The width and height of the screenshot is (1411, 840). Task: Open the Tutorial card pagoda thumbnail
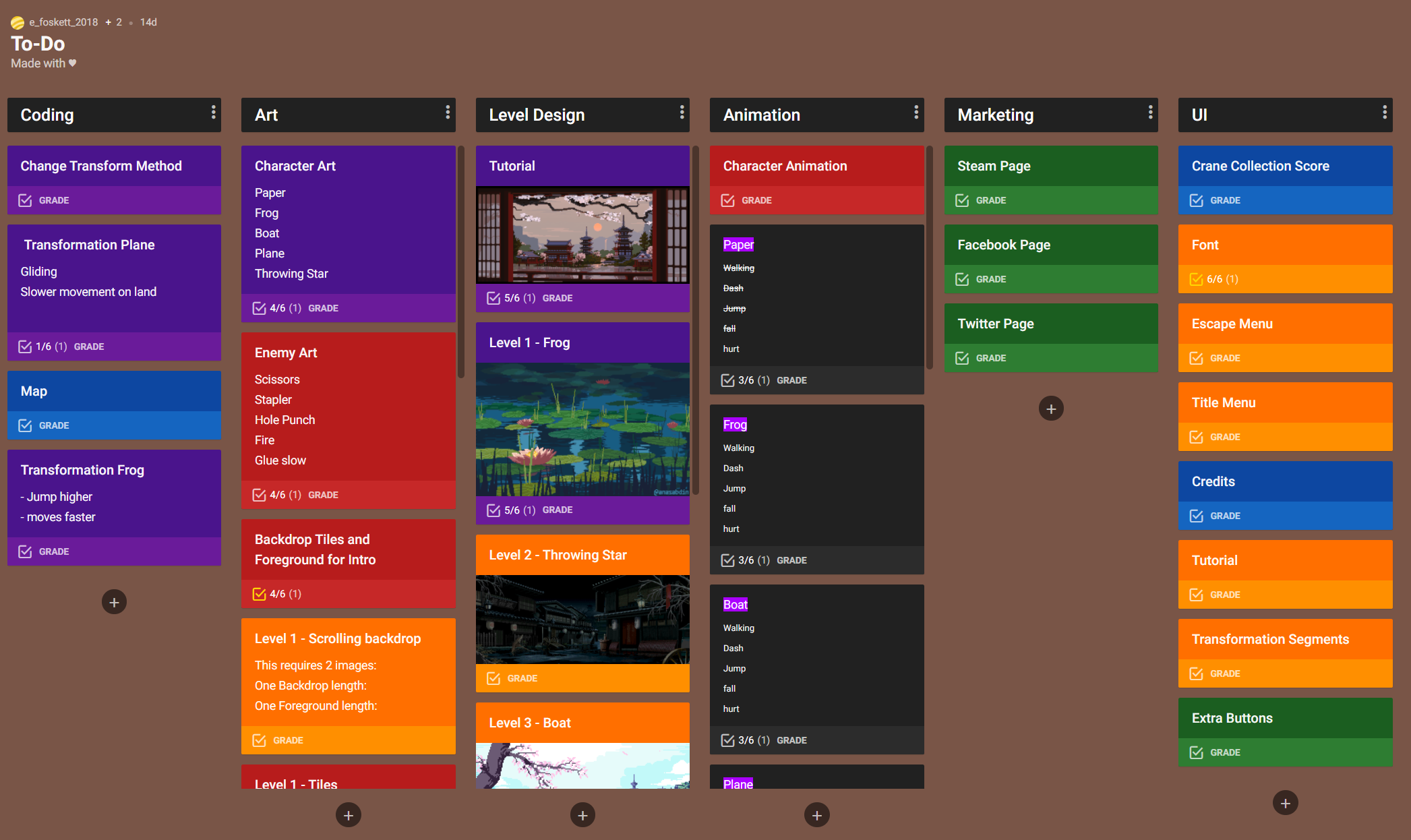pyautogui.click(x=582, y=235)
